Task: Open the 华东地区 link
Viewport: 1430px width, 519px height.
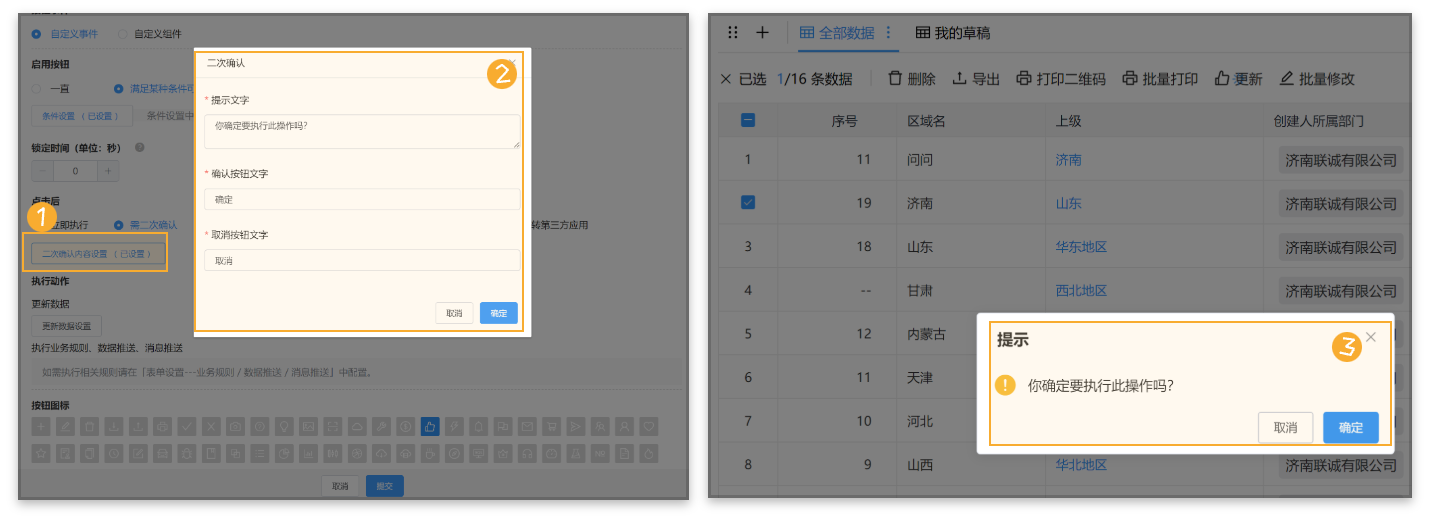Action: tap(1081, 247)
